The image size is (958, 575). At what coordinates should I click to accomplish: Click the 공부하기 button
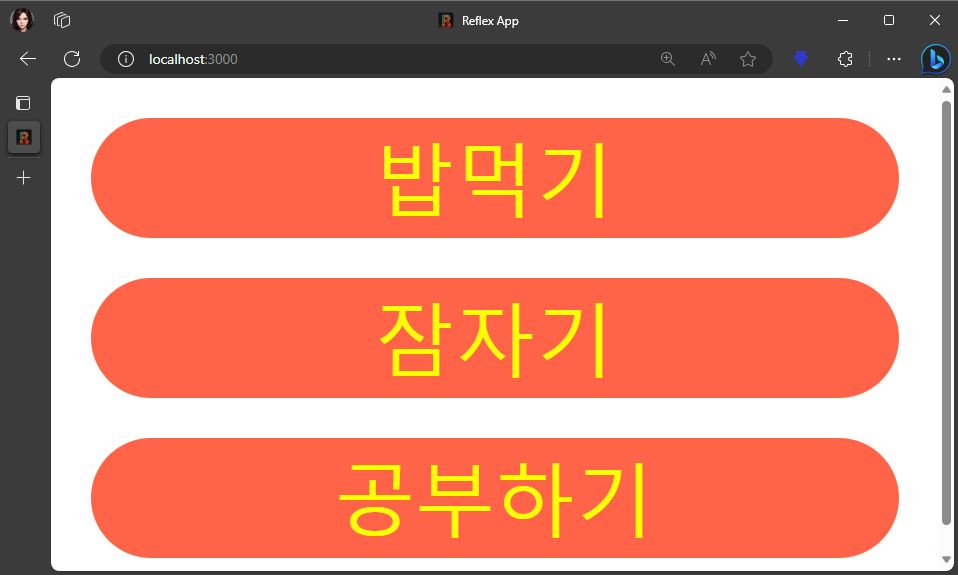[x=495, y=498]
